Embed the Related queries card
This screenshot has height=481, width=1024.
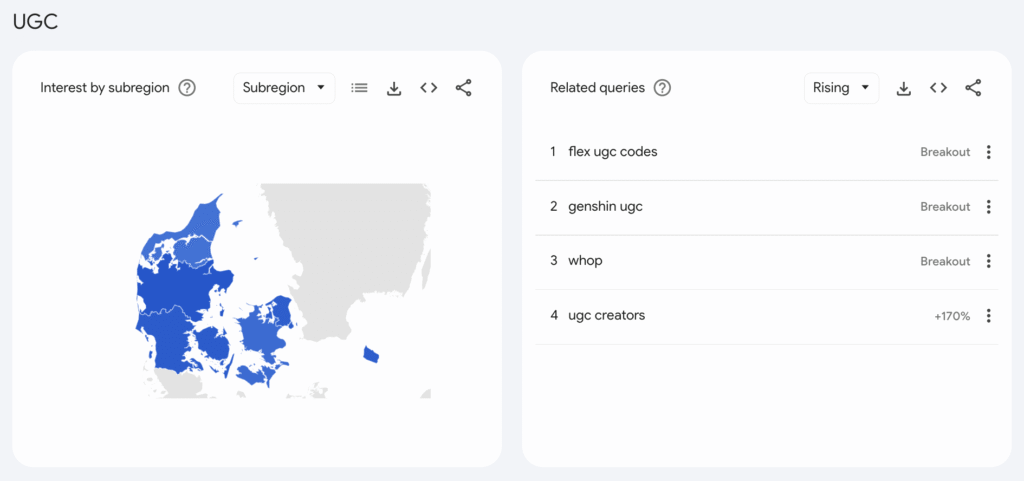(x=938, y=87)
